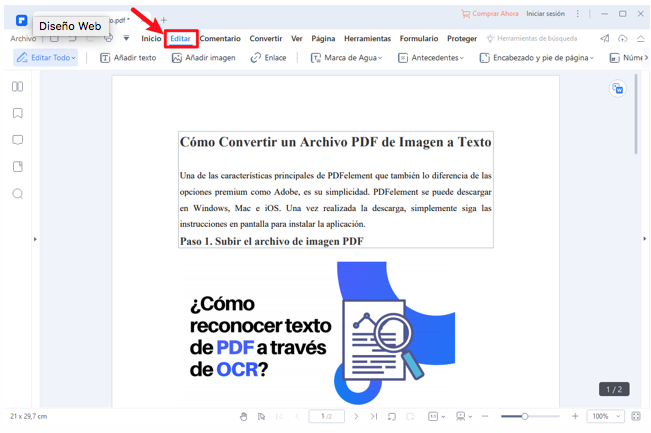Open the comments panel in the sidebar
The image size is (651, 433).
tap(17, 140)
